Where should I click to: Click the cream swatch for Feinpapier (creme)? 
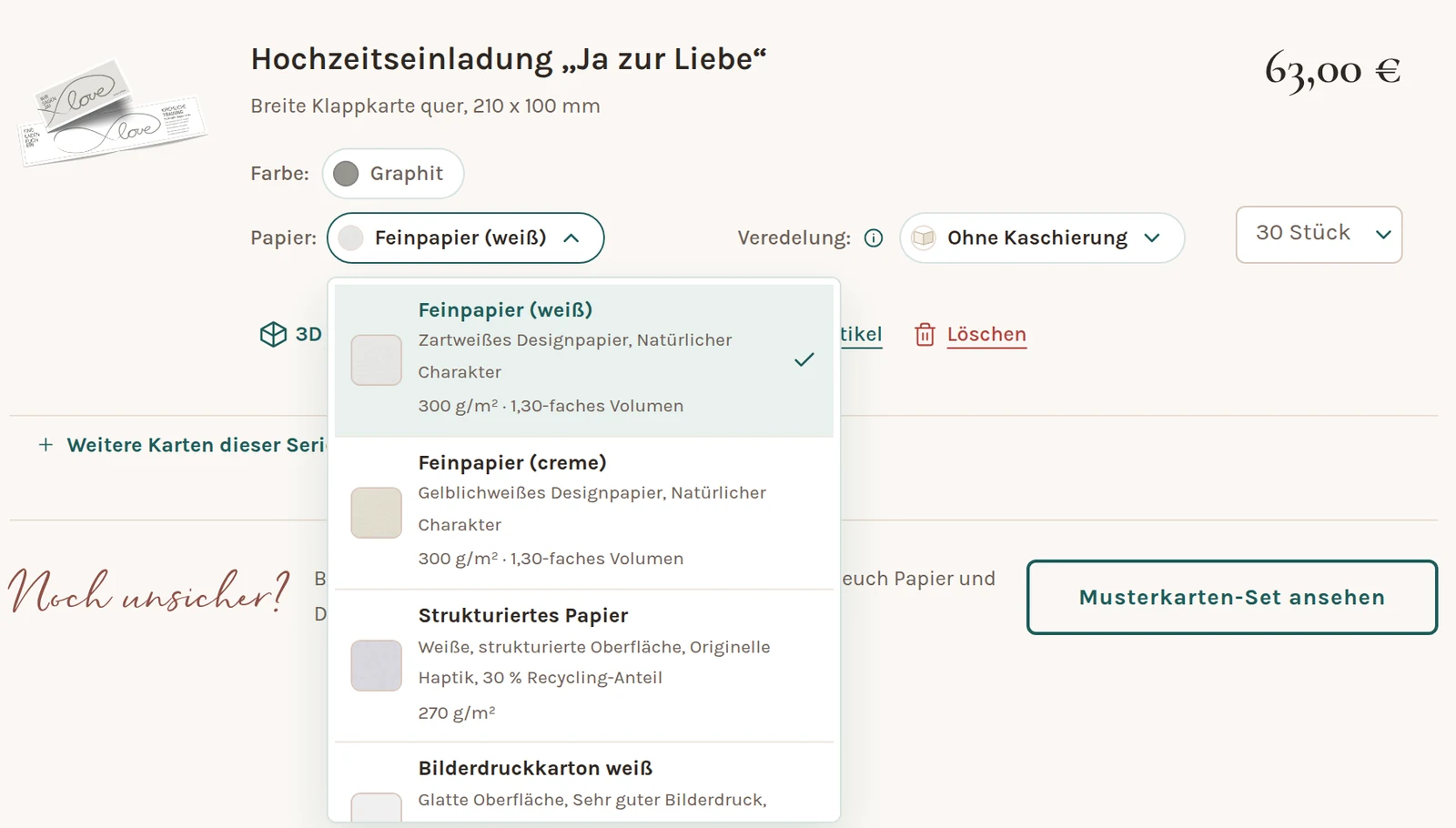point(376,513)
